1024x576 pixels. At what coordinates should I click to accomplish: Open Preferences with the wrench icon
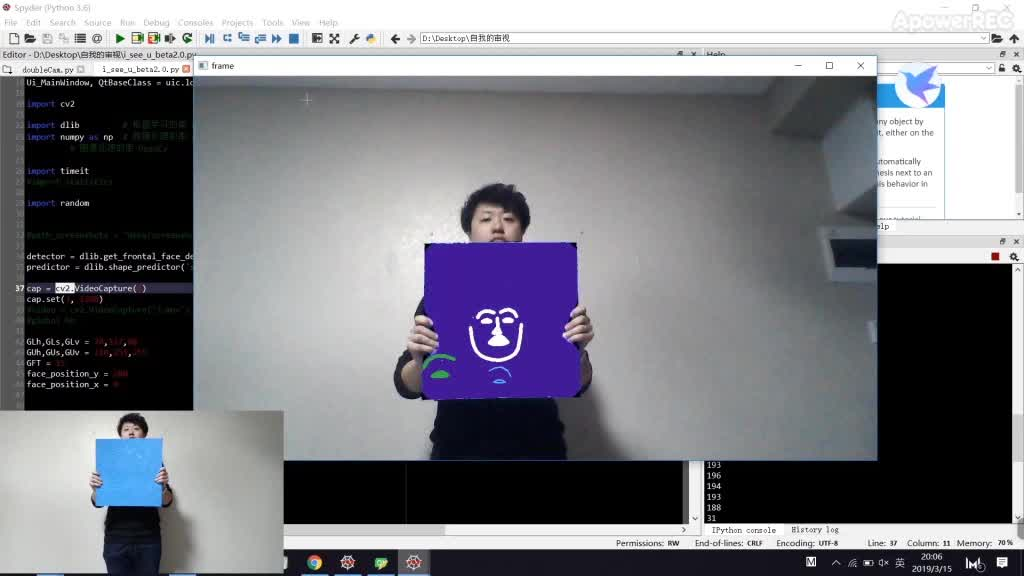pos(354,39)
